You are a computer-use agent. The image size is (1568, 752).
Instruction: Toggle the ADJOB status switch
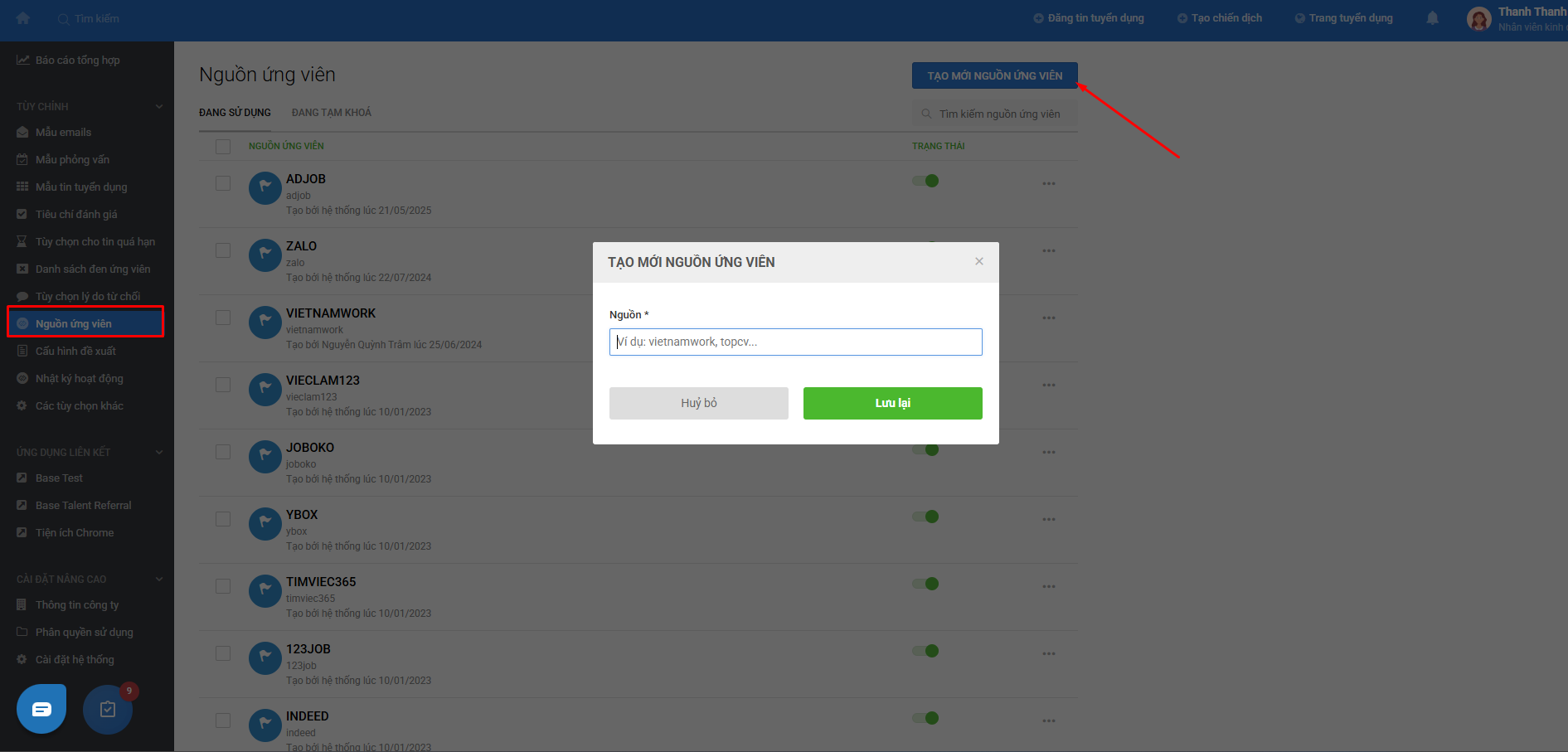pos(925,181)
